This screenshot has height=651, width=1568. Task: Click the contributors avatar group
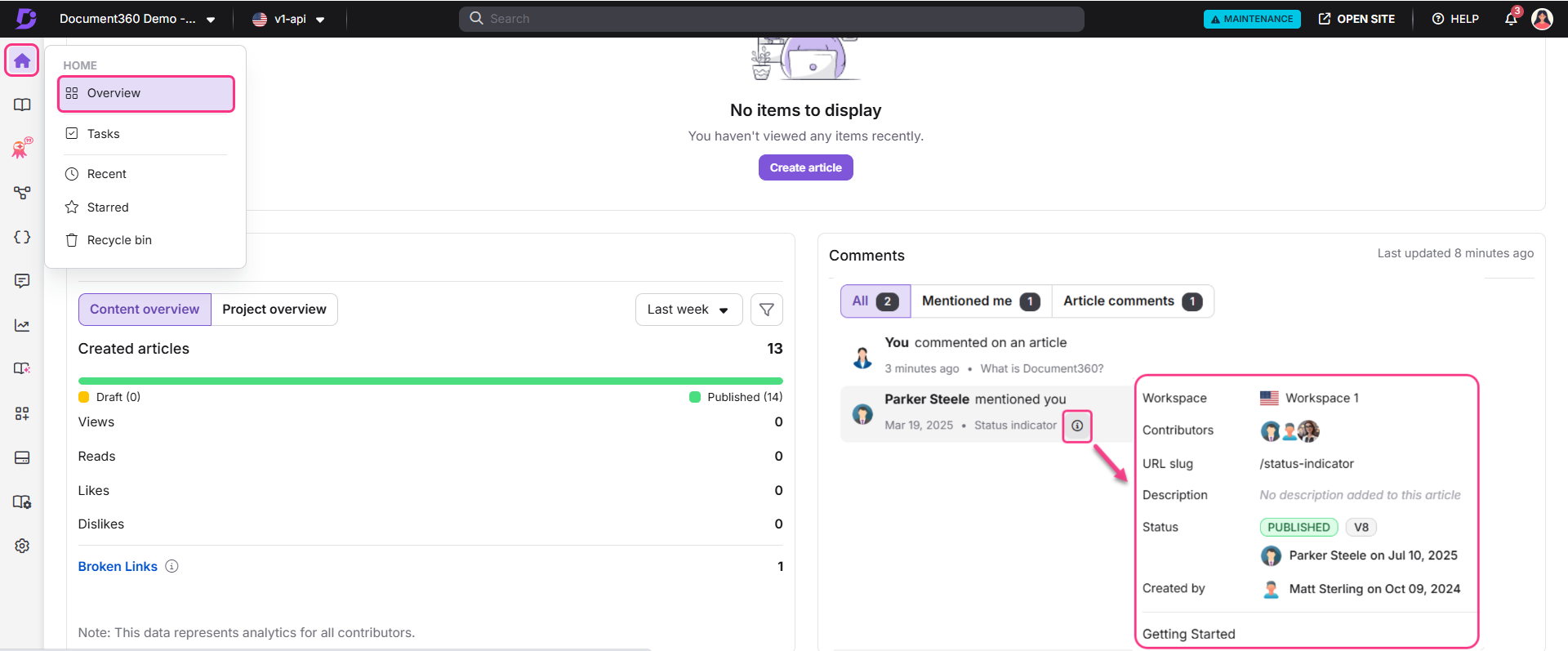tap(1290, 430)
